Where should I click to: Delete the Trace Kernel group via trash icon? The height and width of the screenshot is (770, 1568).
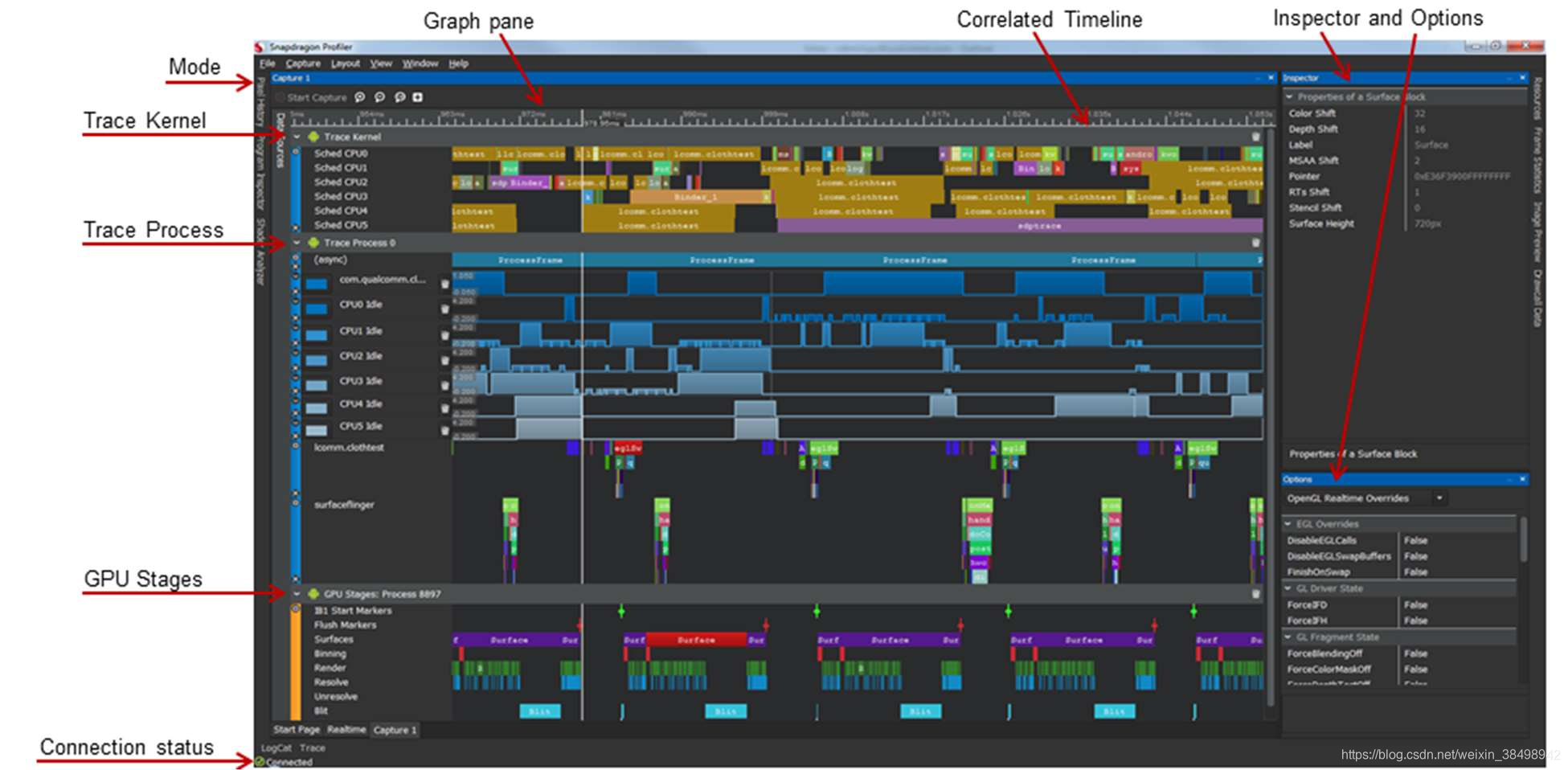point(1256,137)
